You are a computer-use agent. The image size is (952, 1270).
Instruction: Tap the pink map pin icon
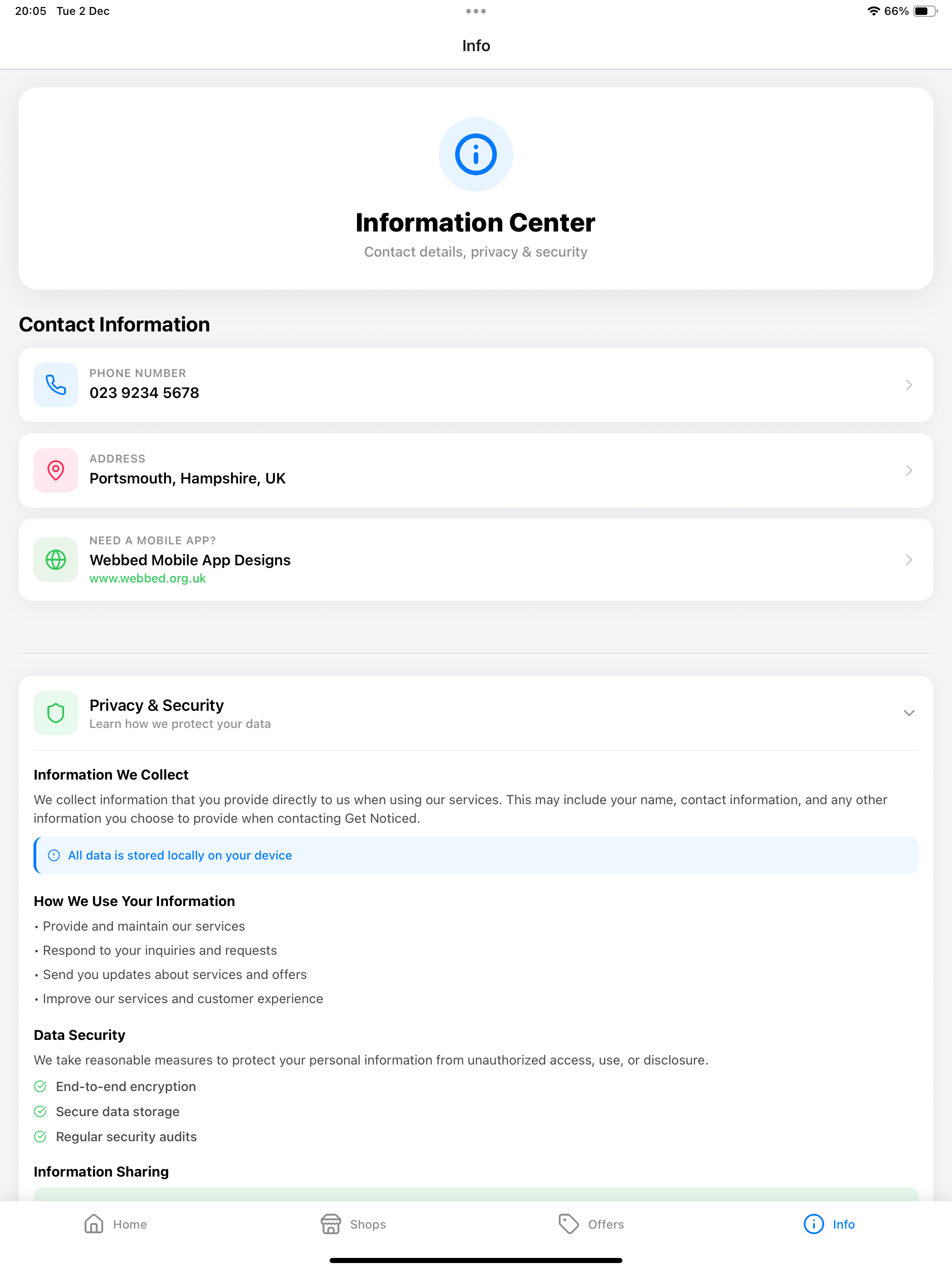(x=56, y=470)
